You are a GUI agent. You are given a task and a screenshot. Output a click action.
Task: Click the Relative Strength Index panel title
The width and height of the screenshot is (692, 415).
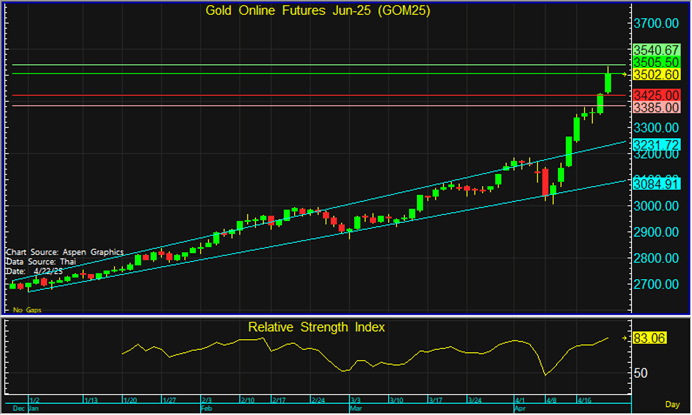point(316,327)
